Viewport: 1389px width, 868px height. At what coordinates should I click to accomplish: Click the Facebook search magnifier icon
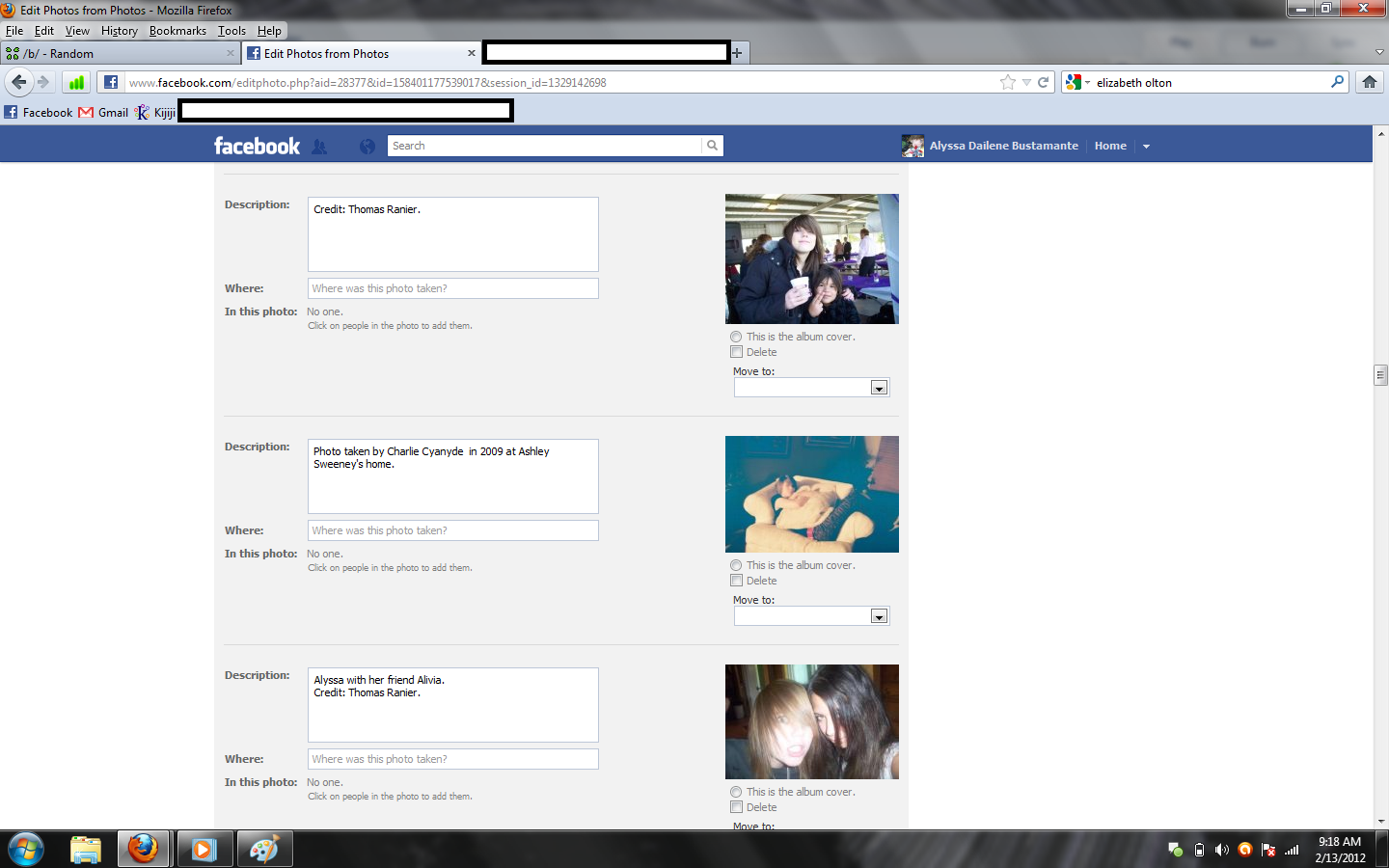coord(712,146)
